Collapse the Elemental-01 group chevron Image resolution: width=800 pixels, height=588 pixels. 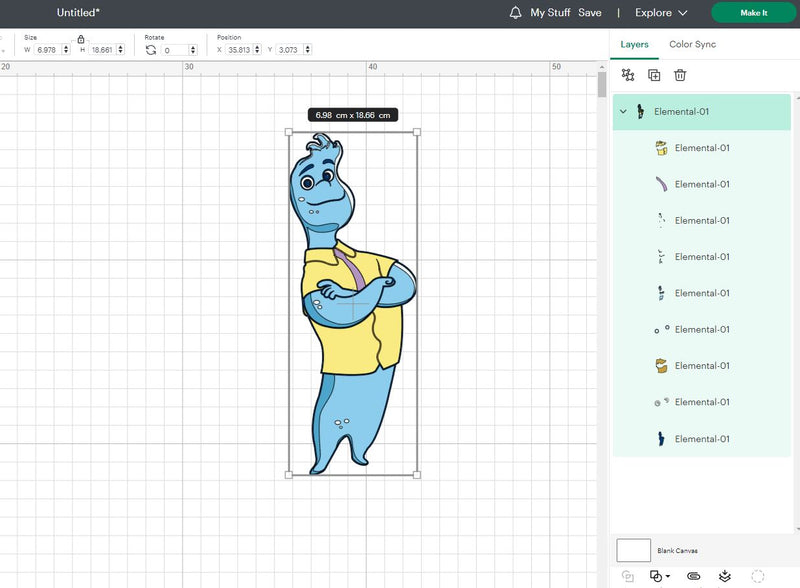(x=623, y=112)
